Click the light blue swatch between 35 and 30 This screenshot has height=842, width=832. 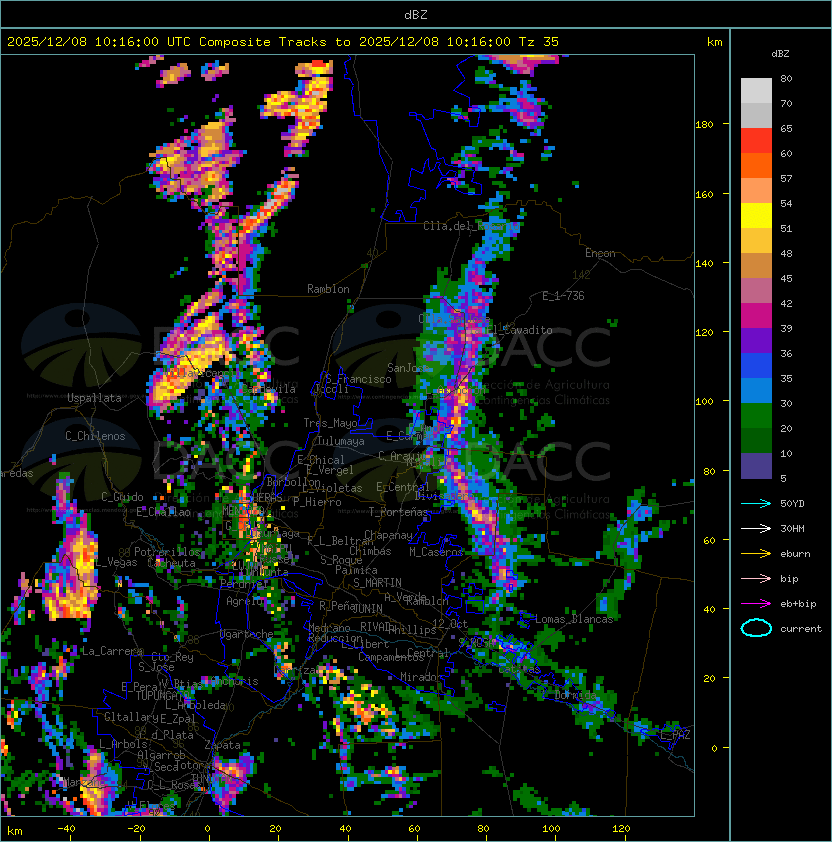[x=756, y=390]
